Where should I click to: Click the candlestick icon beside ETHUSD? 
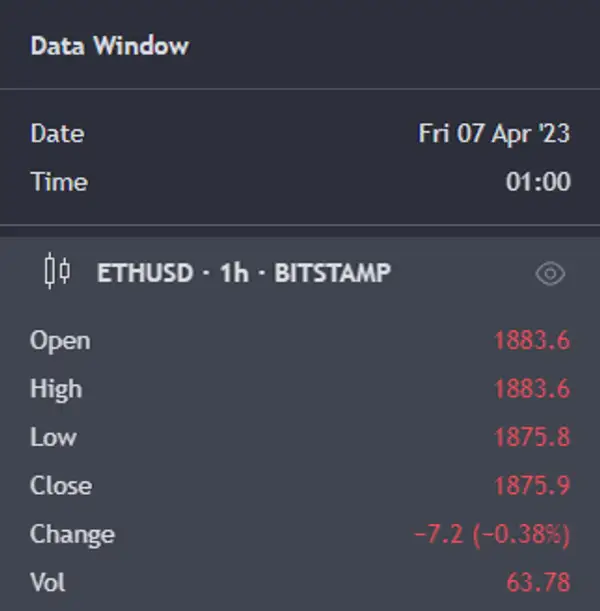(57, 271)
